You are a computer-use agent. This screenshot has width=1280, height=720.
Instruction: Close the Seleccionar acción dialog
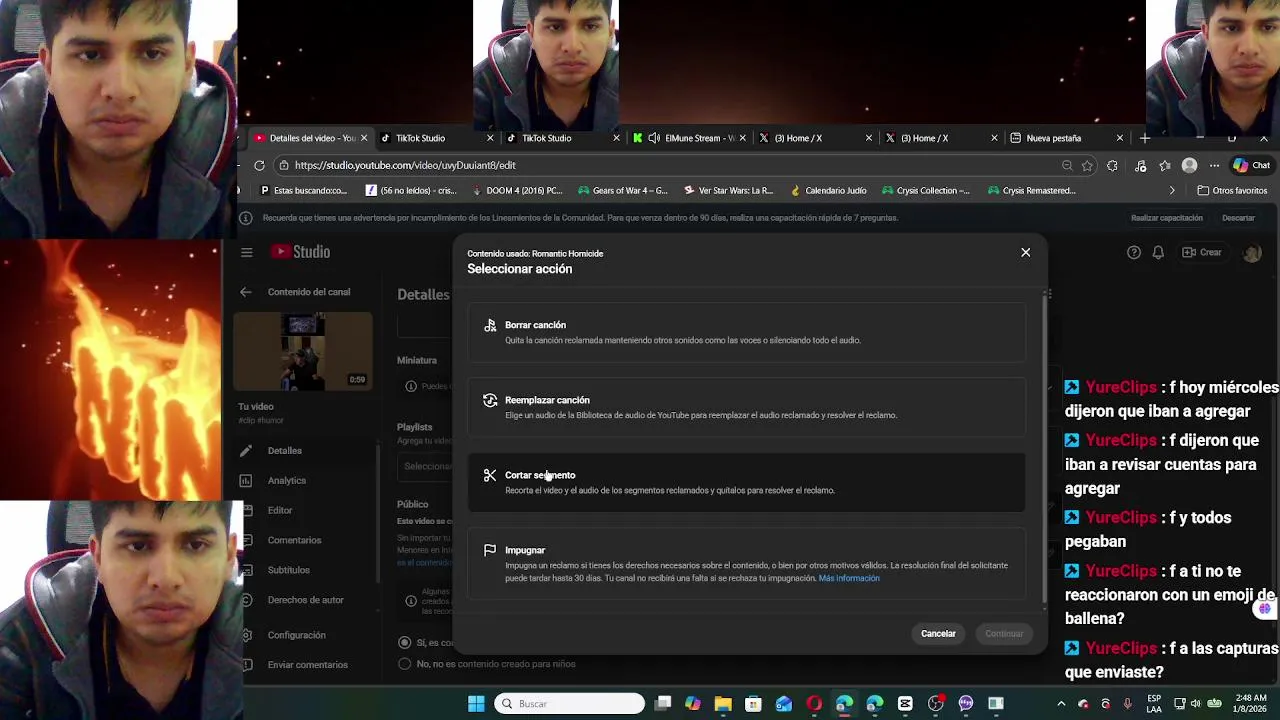(x=1025, y=252)
